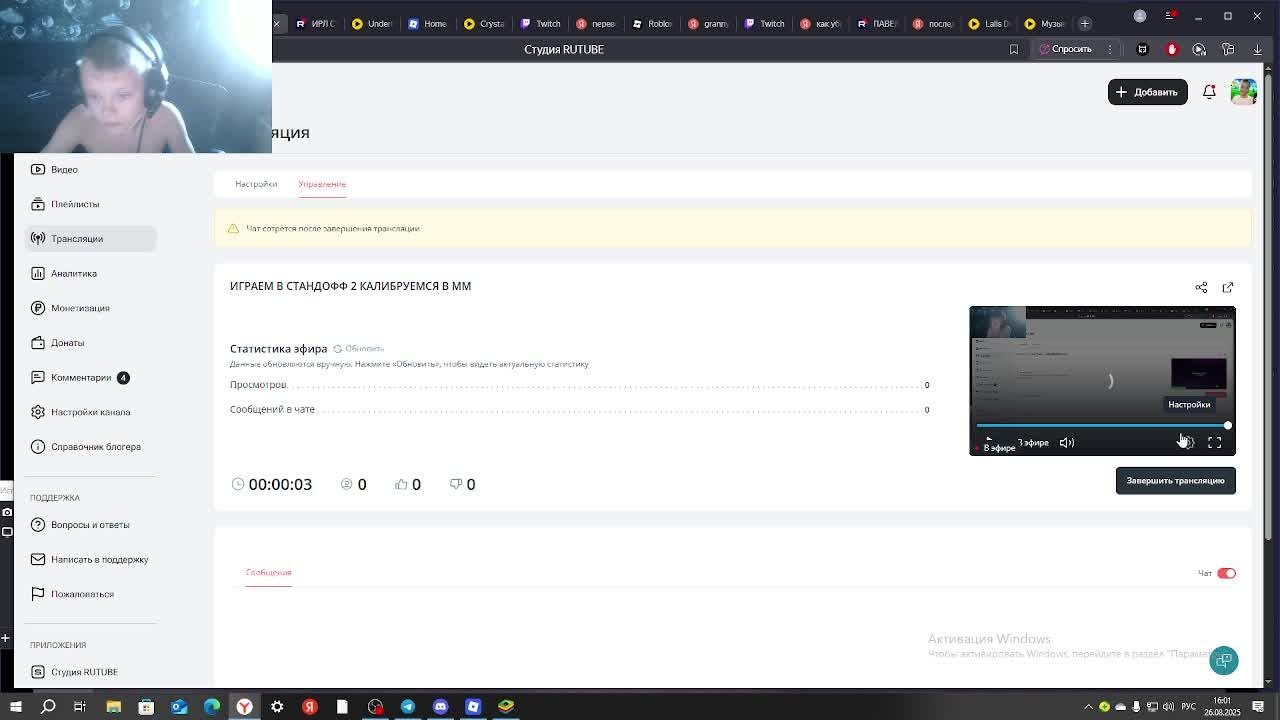Click the support chat bubble icon
The height and width of the screenshot is (720, 1280).
1224,660
